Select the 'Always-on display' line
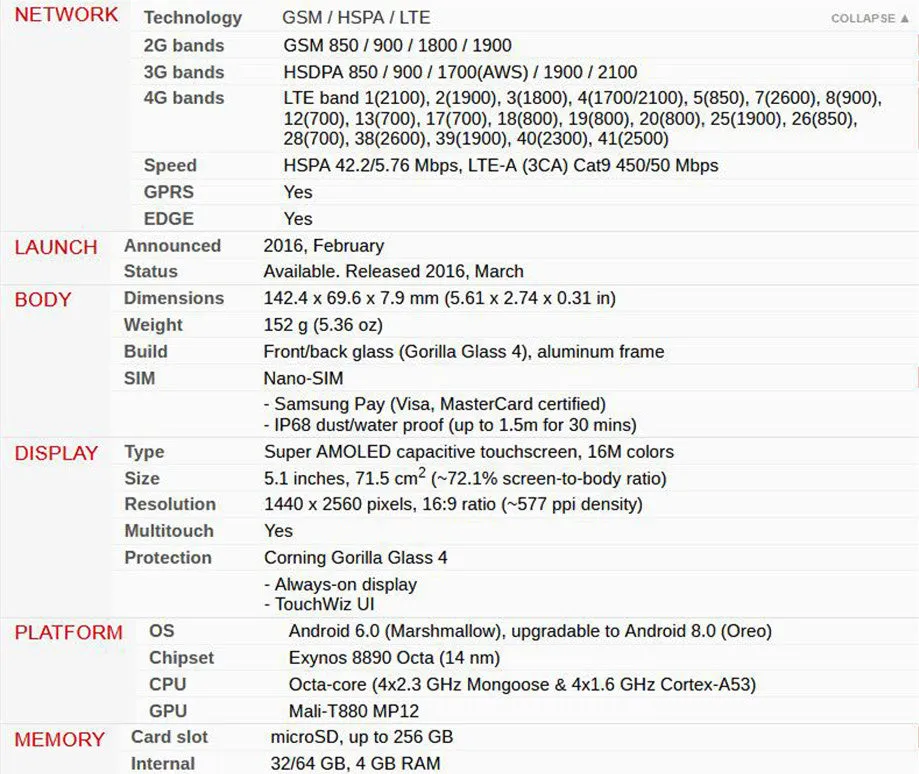This screenshot has height=774, width=919. point(341,584)
